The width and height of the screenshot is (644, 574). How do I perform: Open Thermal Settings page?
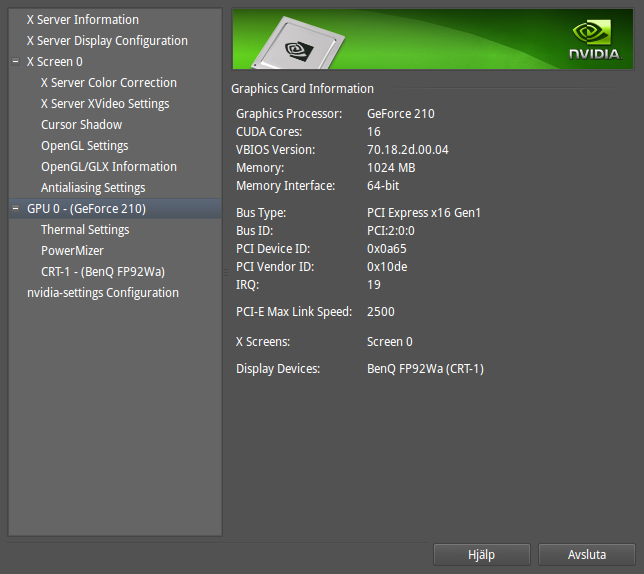85,230
